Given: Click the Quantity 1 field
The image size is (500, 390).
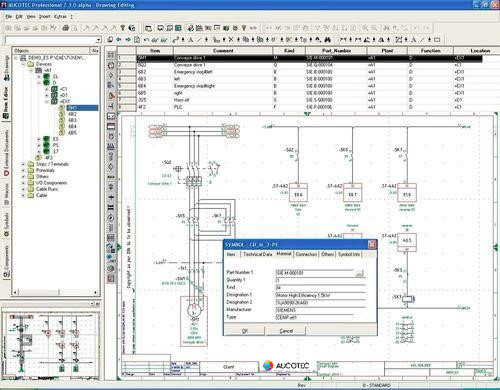Looking at the screenshot, I should (x=320, y=280).
